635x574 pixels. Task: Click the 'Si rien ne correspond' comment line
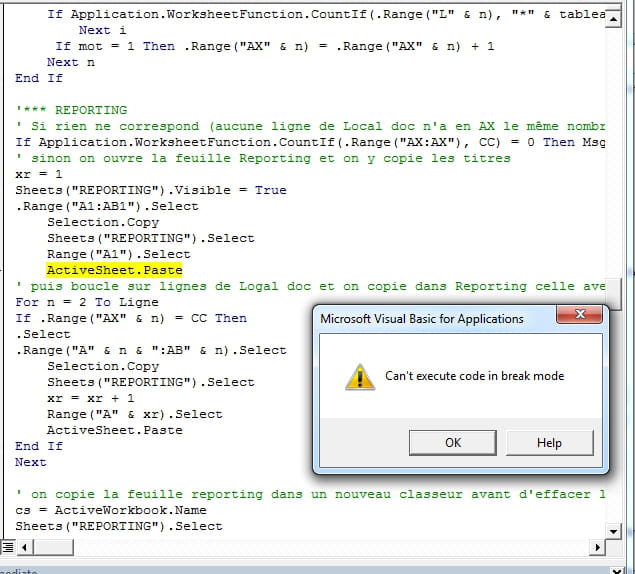pyautogui.click(x=310, y=126)
